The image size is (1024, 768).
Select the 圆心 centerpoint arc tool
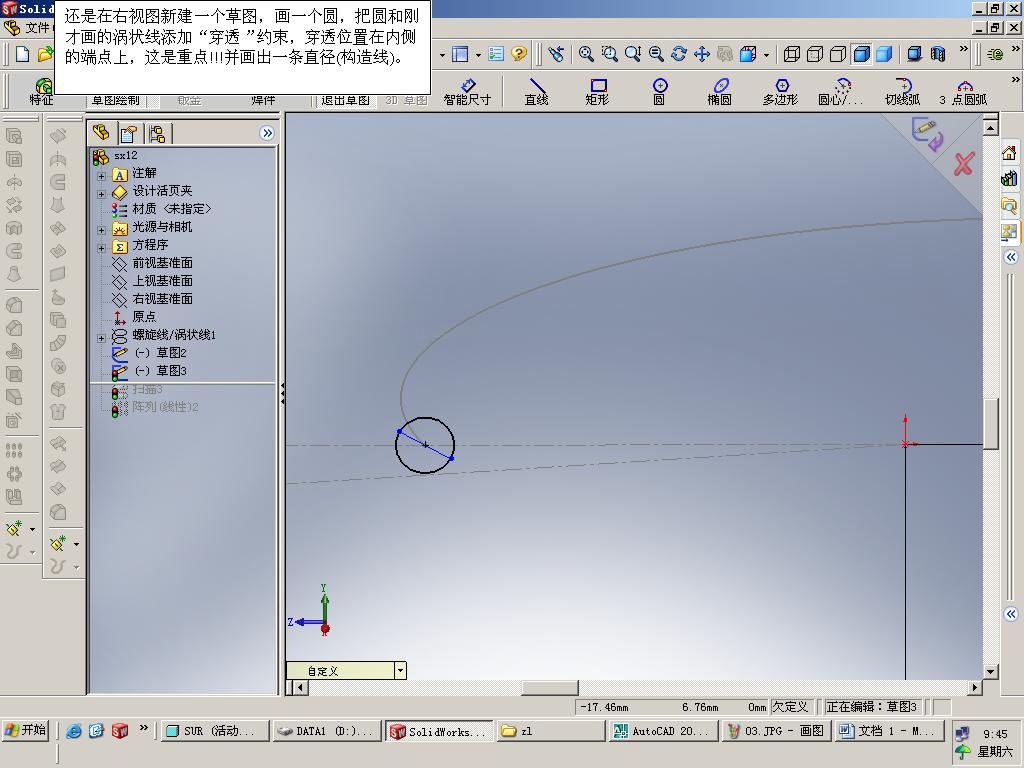point(840,91)
